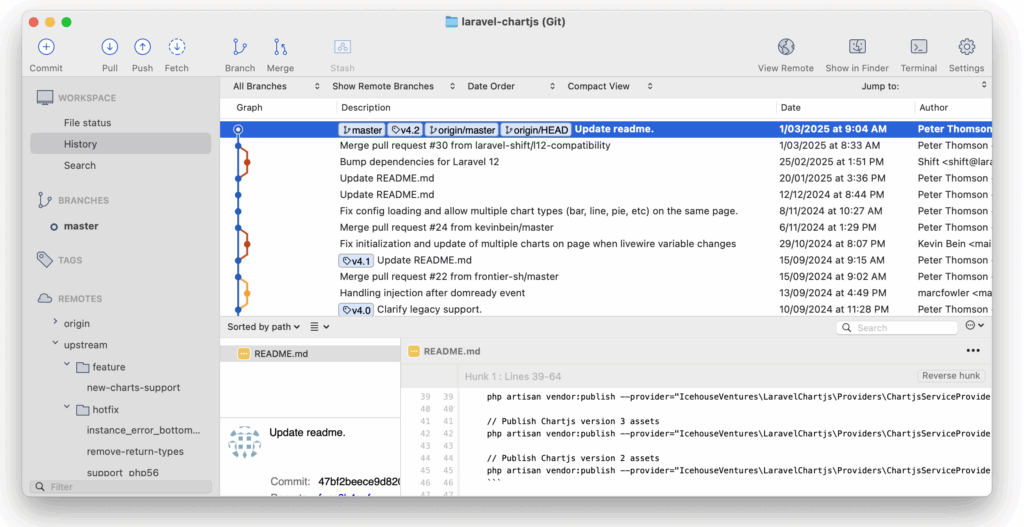The height and width of the screenshot is (527, 1024).
Task: Click the v4.2 tag label
Action: pyautogui.click(x=405, y=130)
